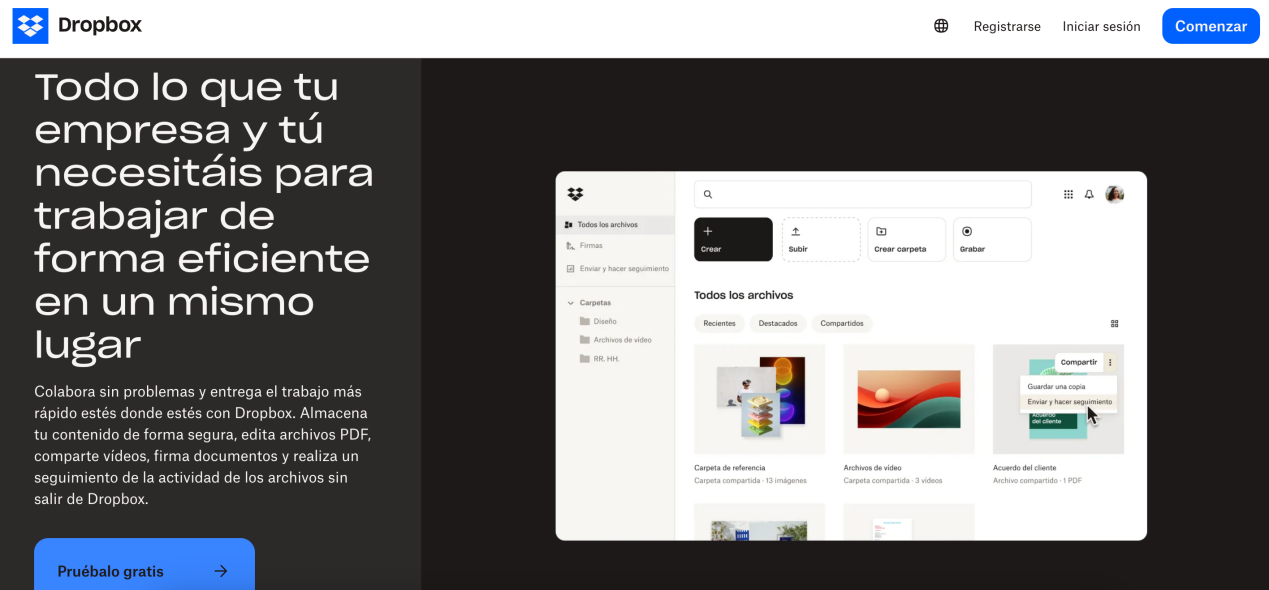Screen dimensions: 1269x590
Task: Click 'Carpeta compartida · 13 imágenes' text
Action: pyautogui.click(x=750, y=481)
